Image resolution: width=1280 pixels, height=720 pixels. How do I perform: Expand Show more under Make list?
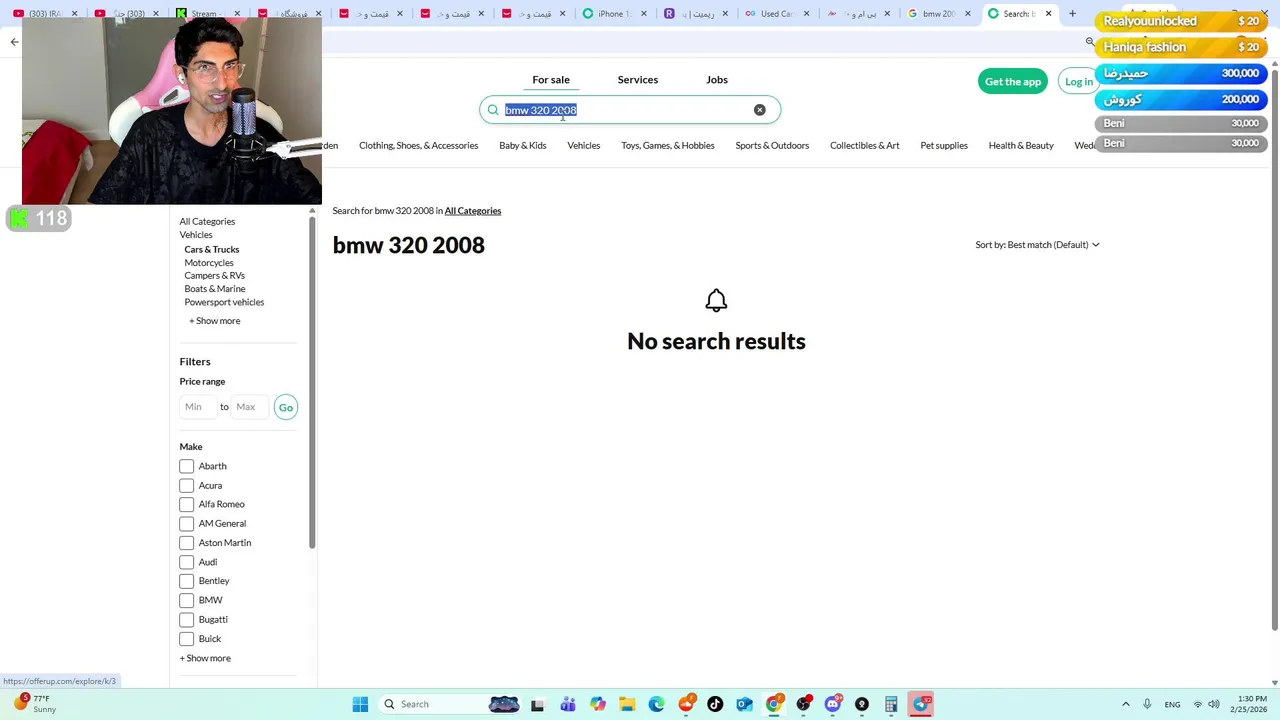pos(205,658)
